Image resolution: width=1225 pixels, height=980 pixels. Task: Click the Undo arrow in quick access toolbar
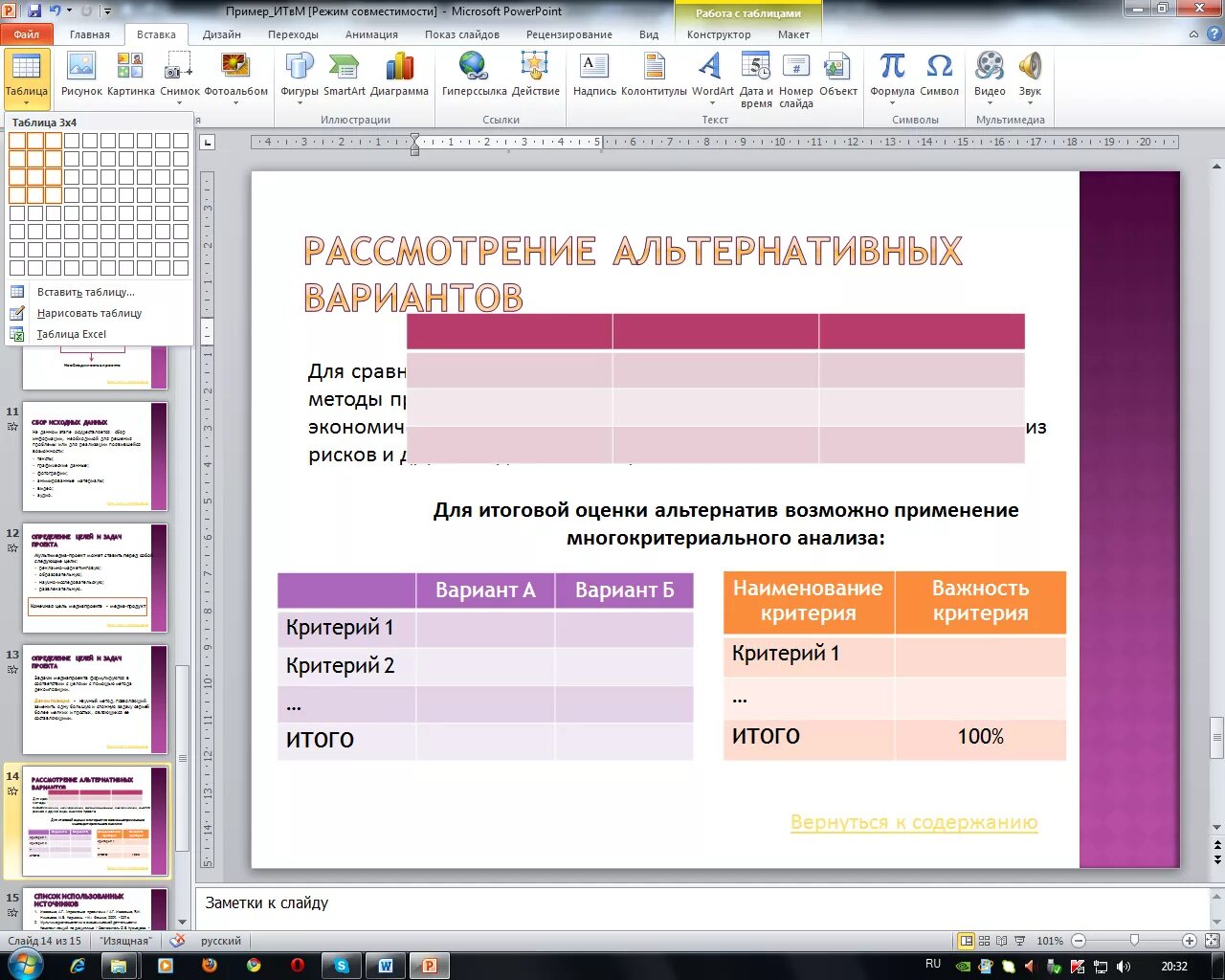(56, 11)
